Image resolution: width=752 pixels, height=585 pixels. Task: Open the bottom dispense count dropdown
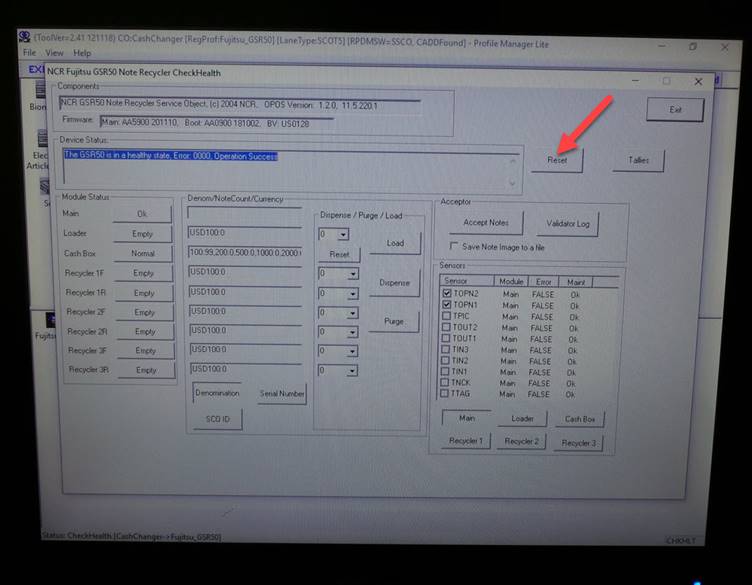(x=352, y=371)
